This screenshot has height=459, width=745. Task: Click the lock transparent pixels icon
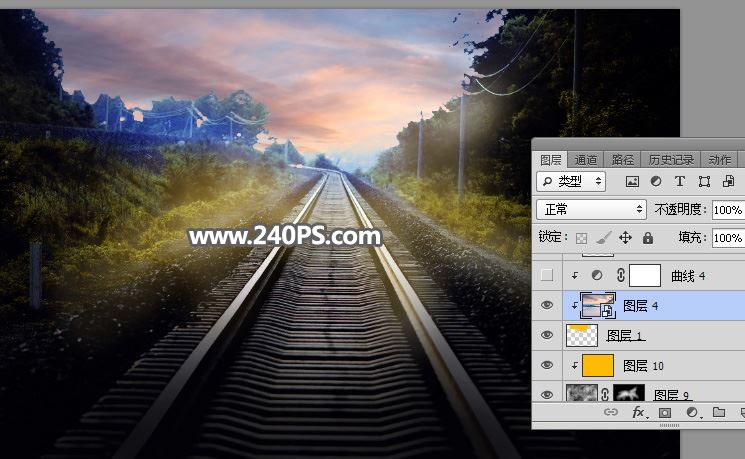coord(581,238)
